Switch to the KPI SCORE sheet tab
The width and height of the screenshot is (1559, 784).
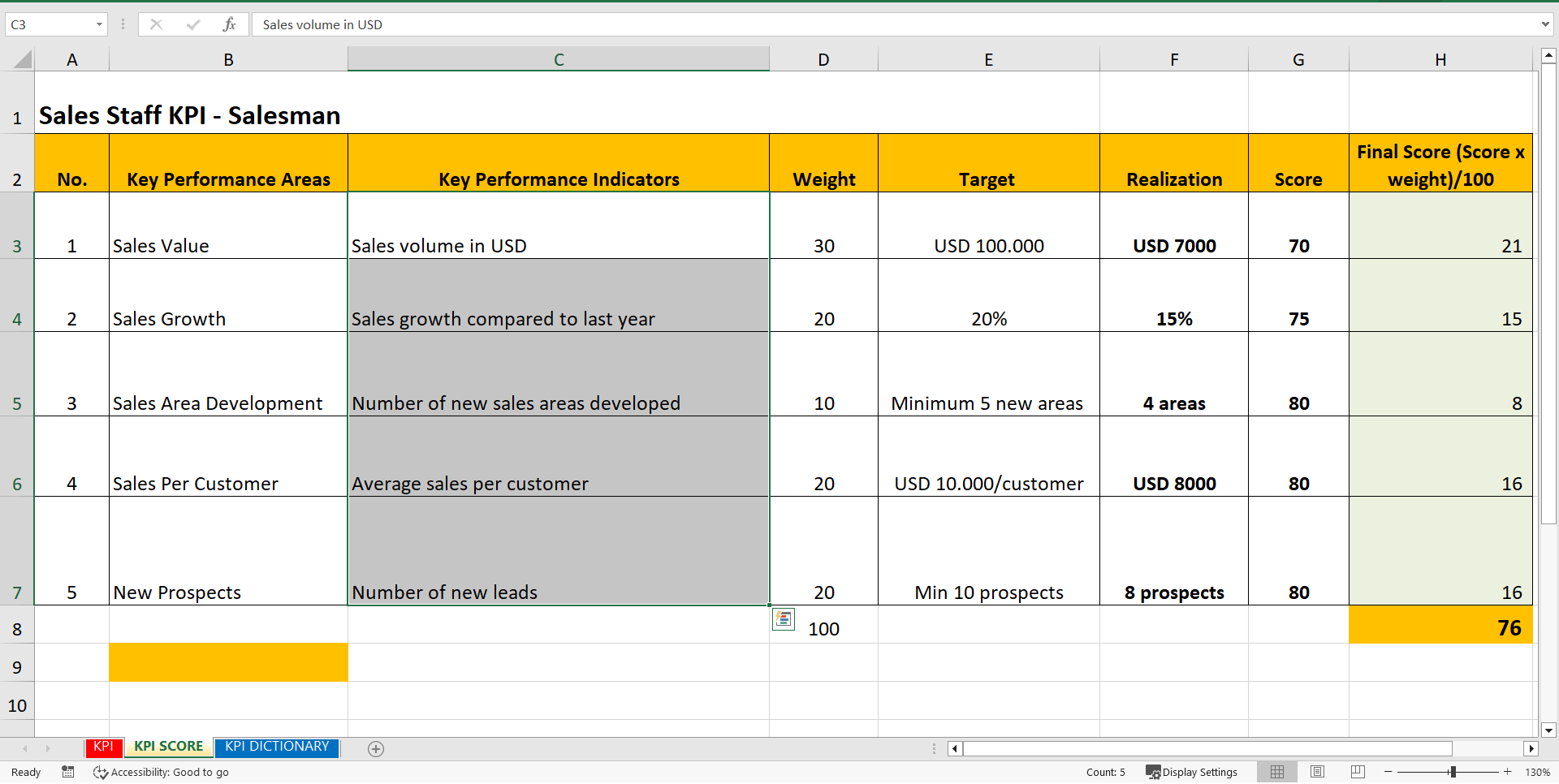pos(168,747)
